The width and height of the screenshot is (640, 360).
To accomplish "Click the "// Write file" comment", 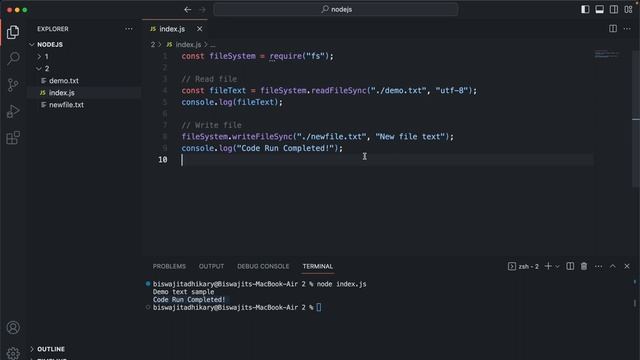I will click(211, 125).
